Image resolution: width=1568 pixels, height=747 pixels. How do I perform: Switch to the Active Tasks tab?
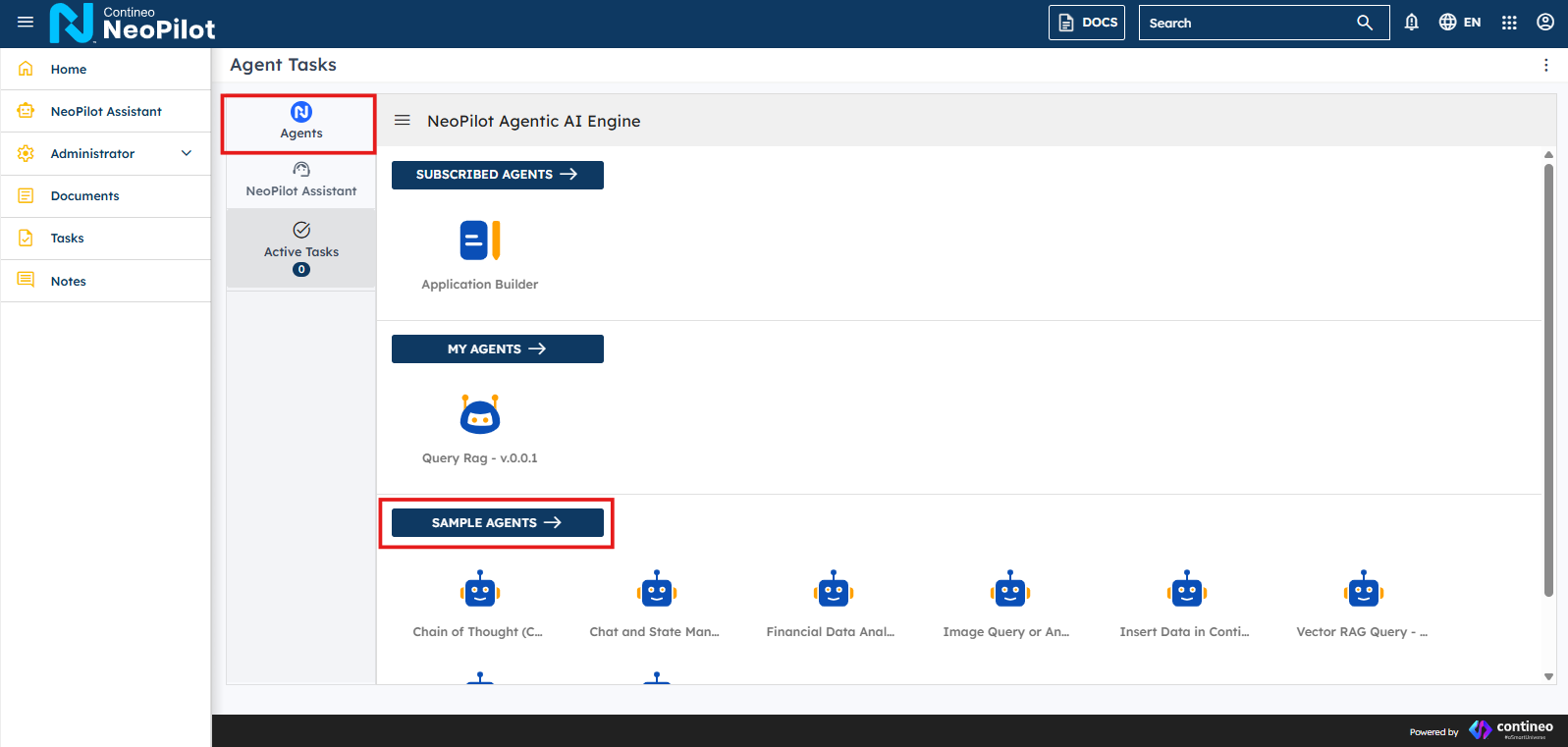pos(301,248)
